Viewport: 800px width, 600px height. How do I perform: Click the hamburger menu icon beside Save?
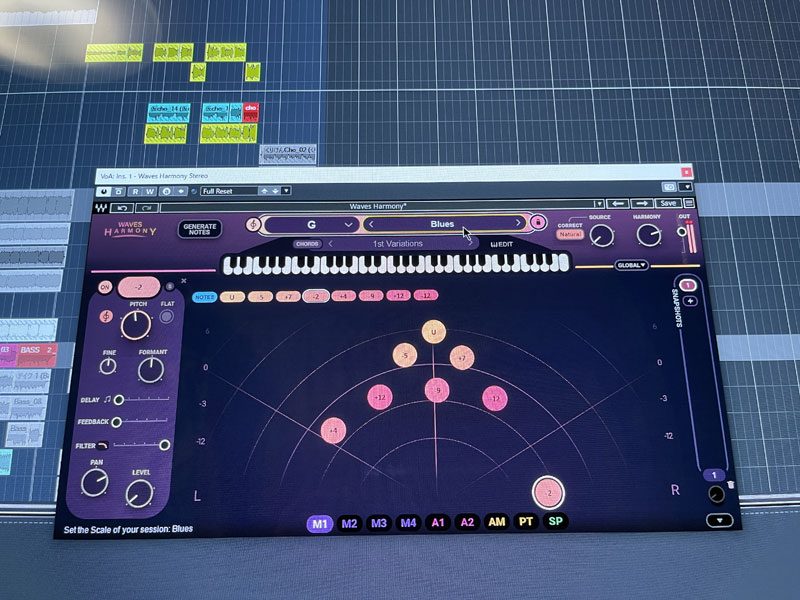pos(689,203)
